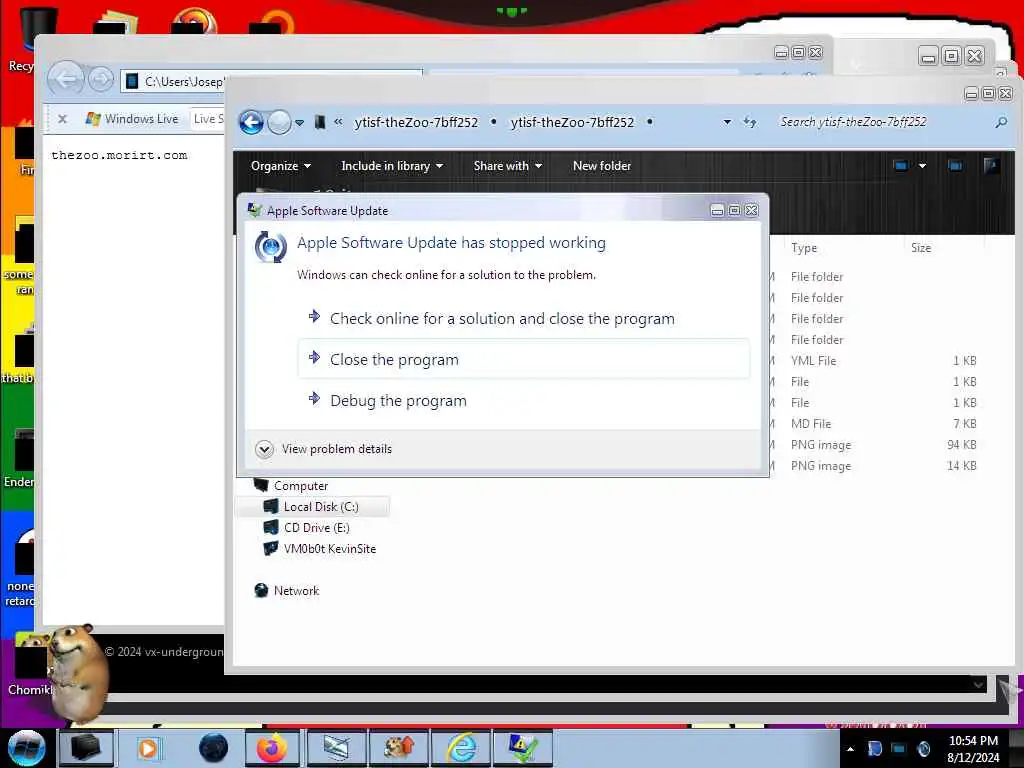Sort by the Type column header
Image resolution: width=1024 pixels, height=768 pixels.
tap(804, 248)
